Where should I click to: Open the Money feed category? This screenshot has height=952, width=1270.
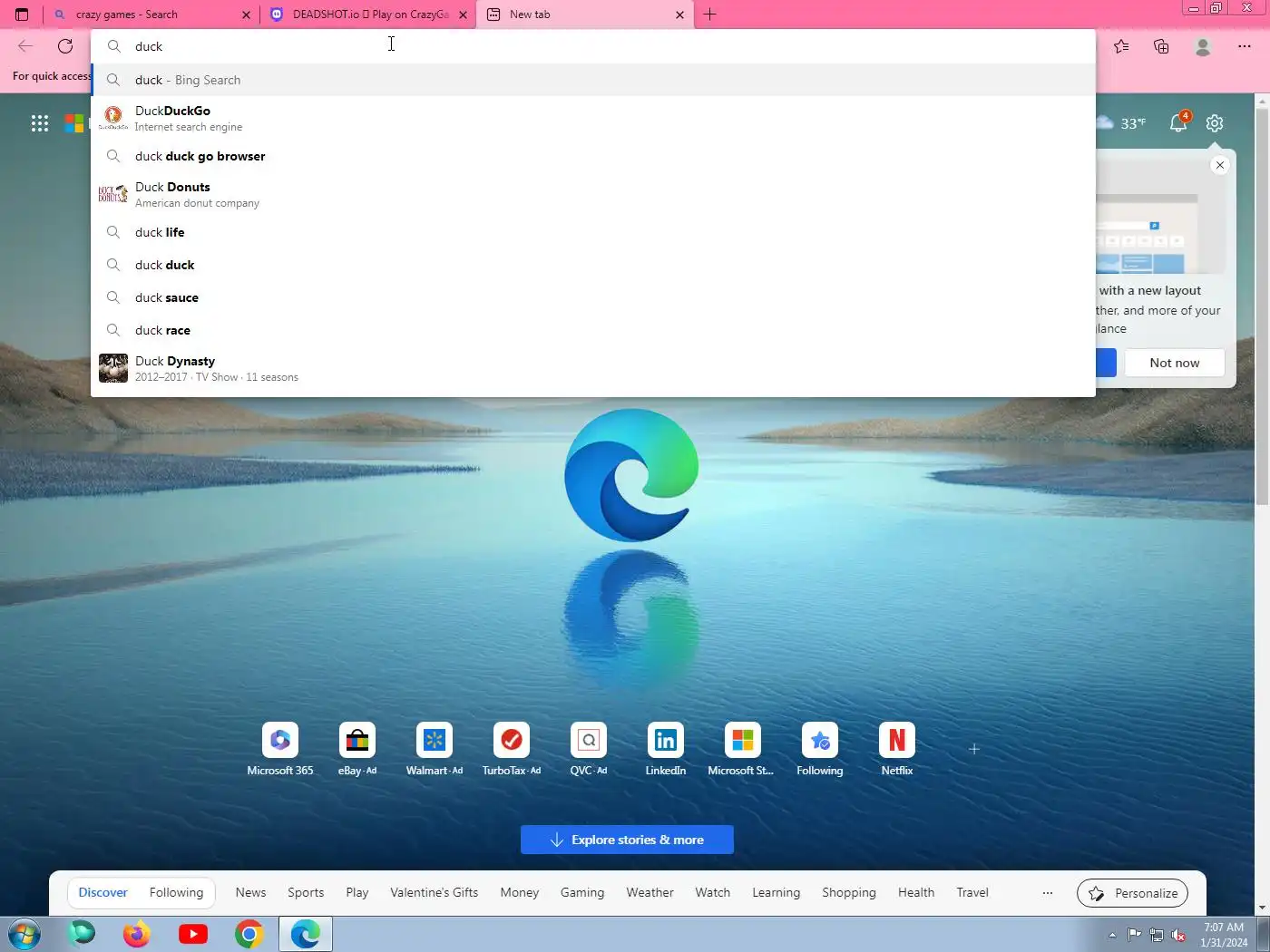click(520, 893)
